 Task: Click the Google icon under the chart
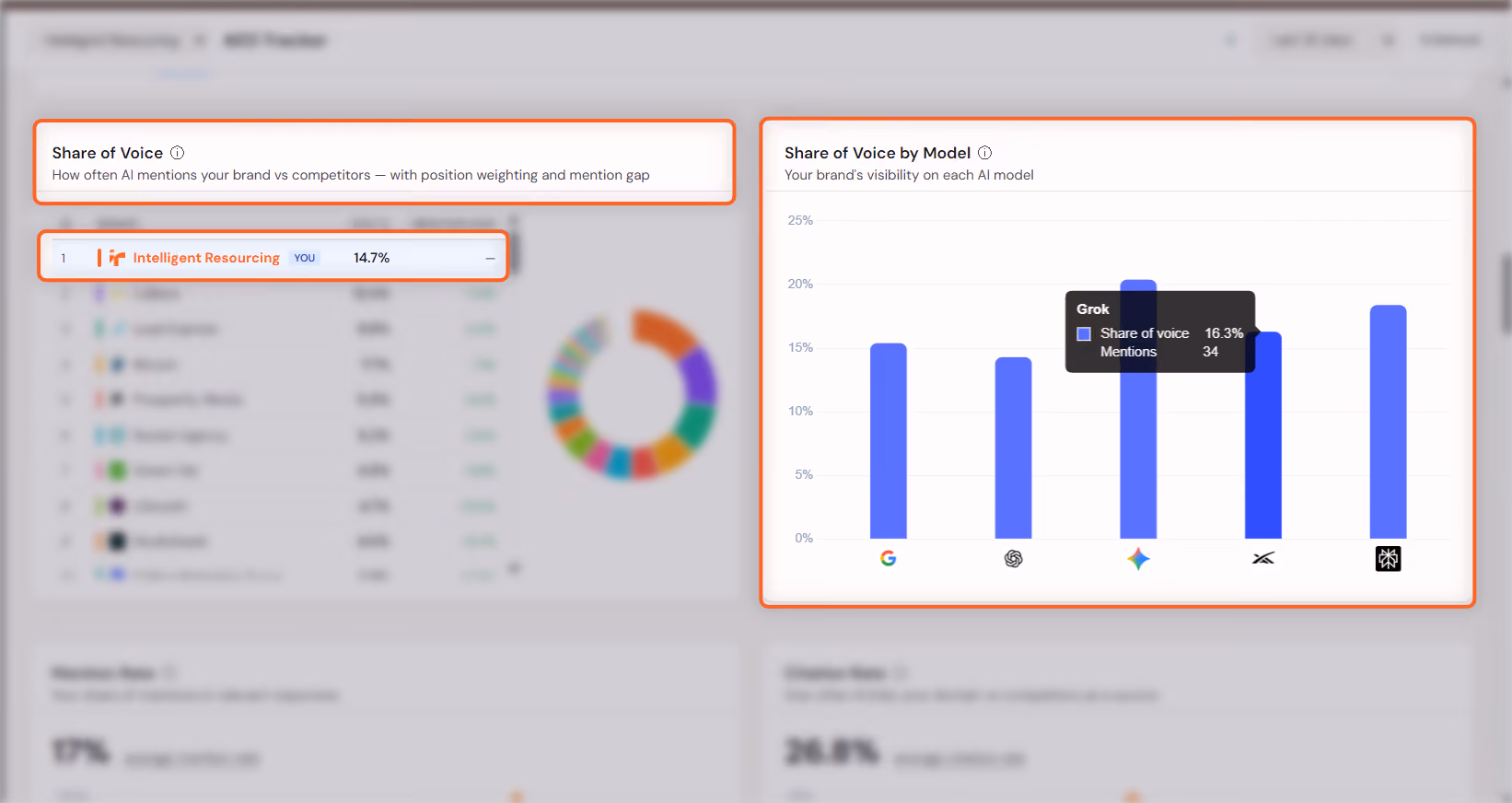888,559
